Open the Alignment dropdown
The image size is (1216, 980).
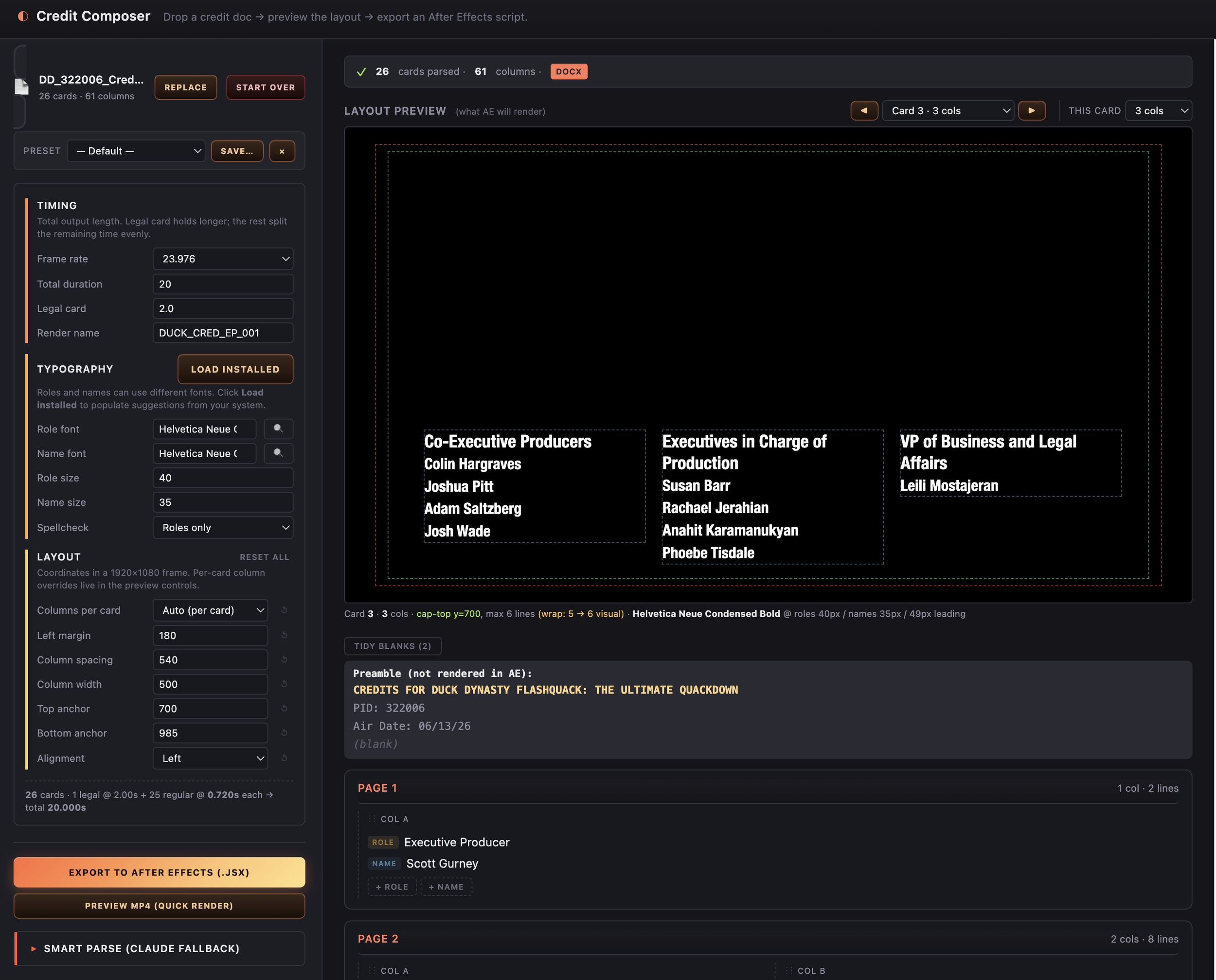click(x=211, y=758)
